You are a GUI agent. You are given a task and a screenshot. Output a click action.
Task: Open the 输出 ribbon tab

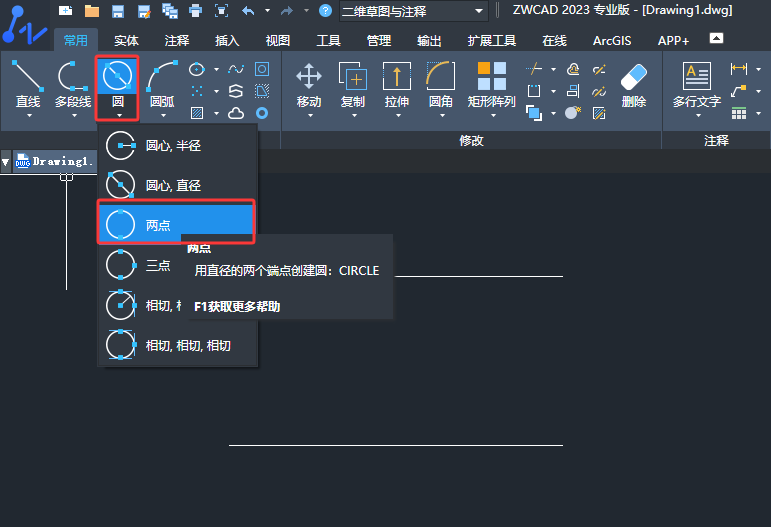tap(429, 40)
